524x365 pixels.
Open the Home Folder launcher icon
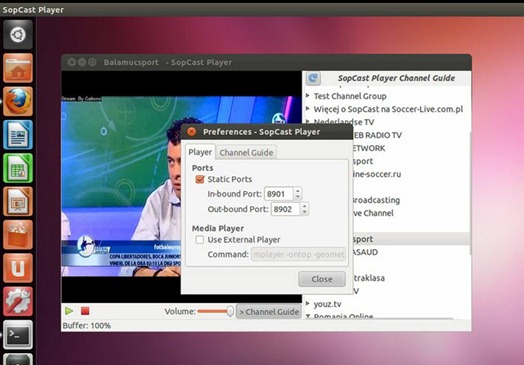[x=18, y=68]
